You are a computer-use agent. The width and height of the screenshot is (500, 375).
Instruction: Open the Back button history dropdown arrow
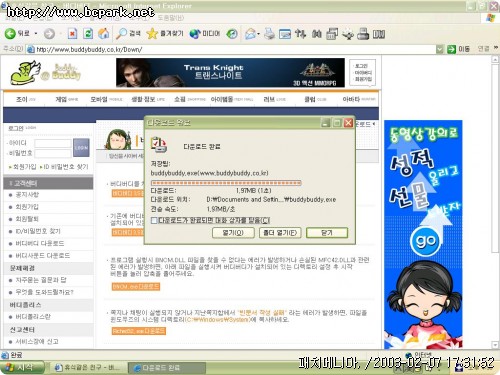(36, 34)
